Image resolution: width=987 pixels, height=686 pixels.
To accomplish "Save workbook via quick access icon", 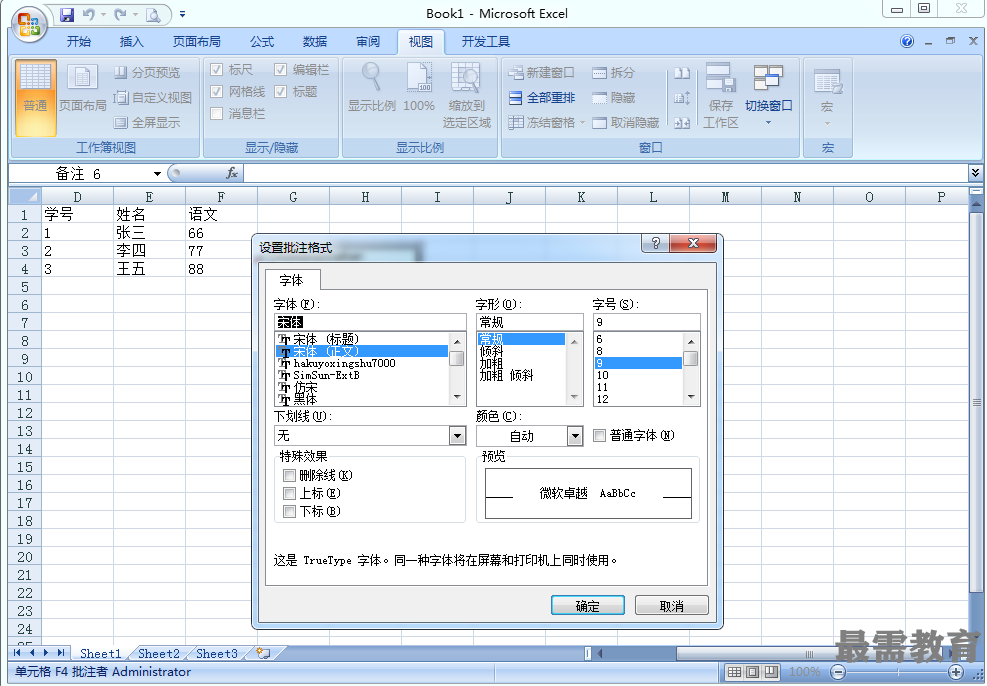I will (67, 14).
